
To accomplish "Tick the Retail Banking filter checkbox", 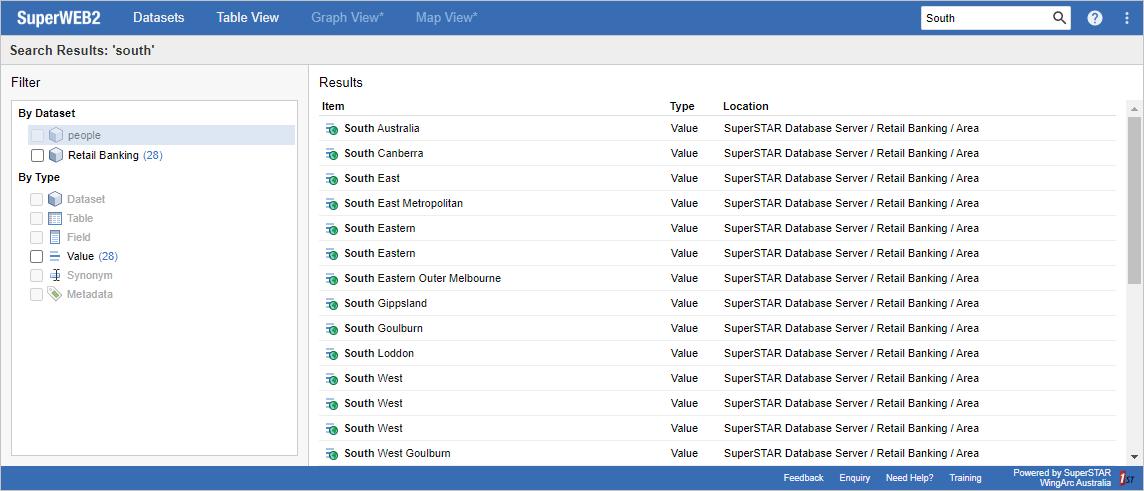I will 37,156.
